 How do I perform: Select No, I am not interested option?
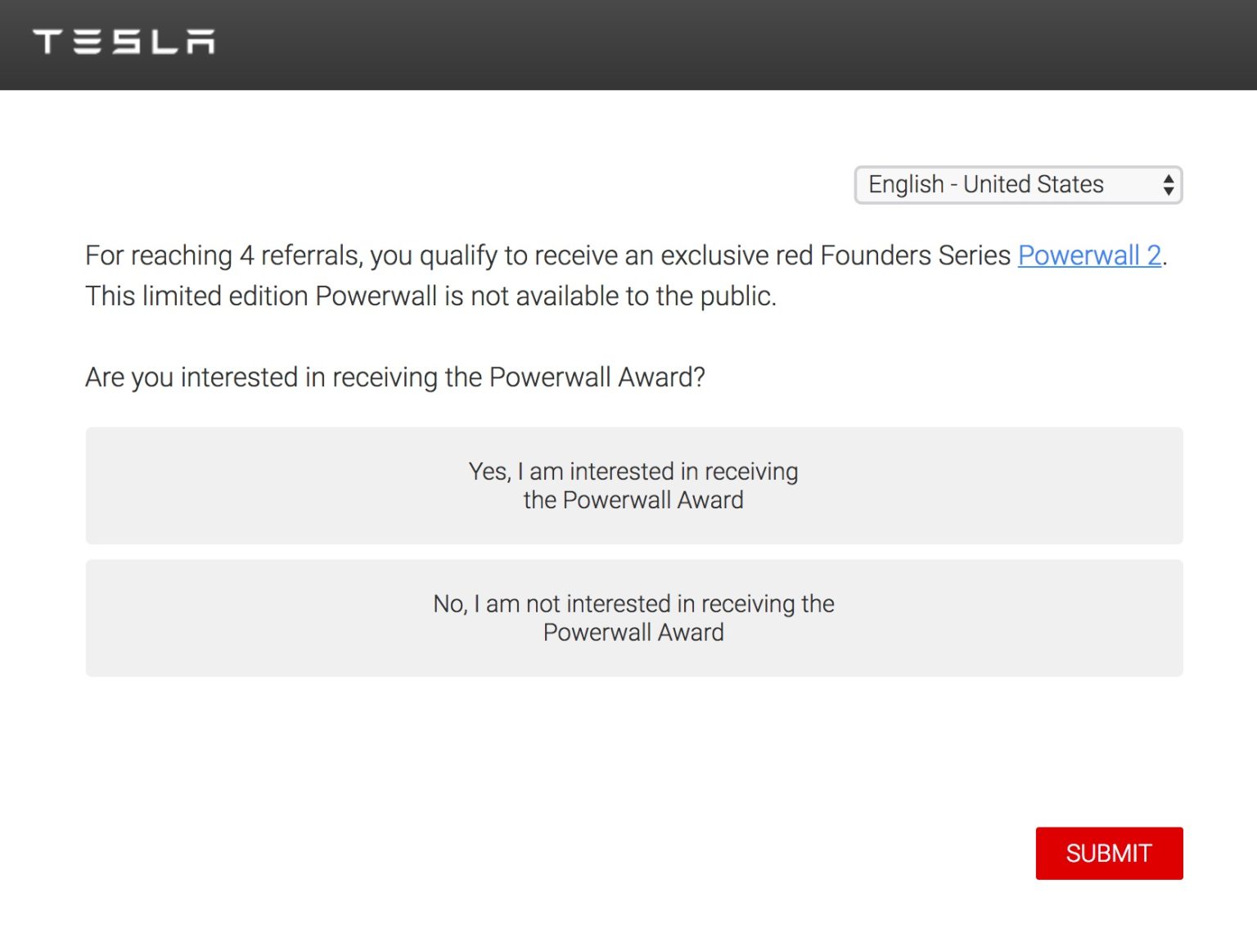click(x=633, y=618)
